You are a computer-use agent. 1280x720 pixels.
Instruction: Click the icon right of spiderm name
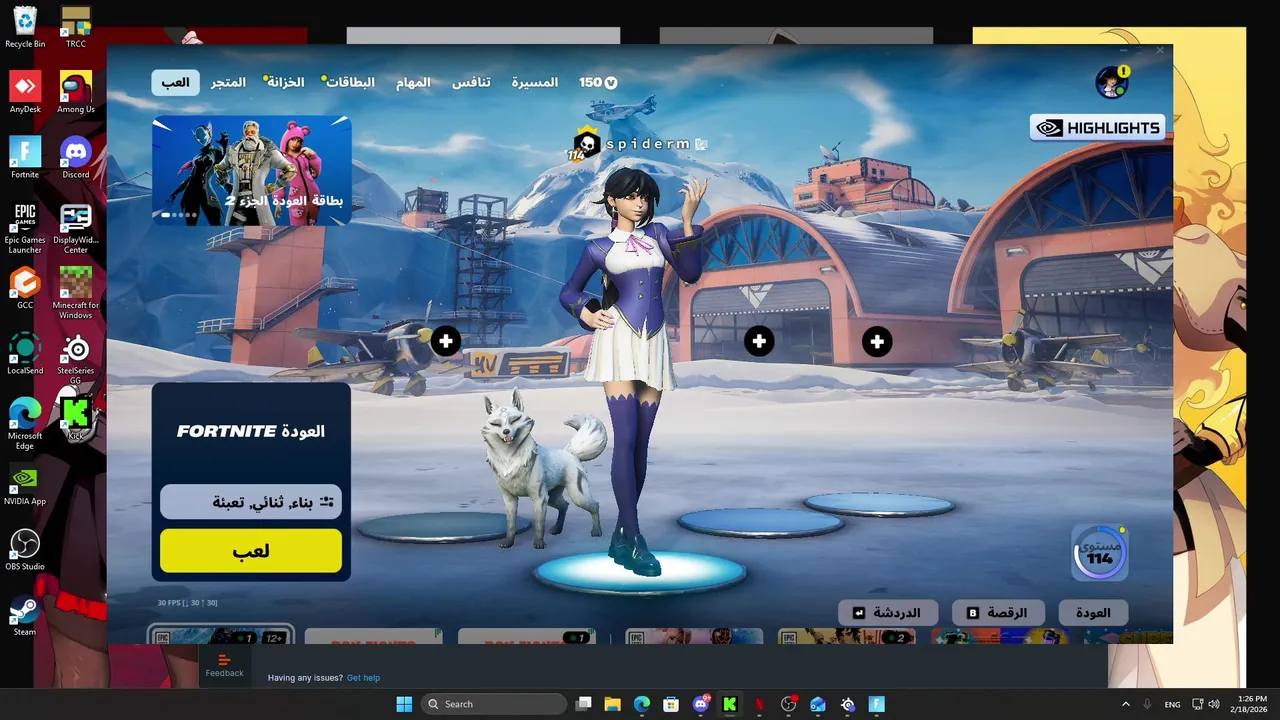(701, 144)
